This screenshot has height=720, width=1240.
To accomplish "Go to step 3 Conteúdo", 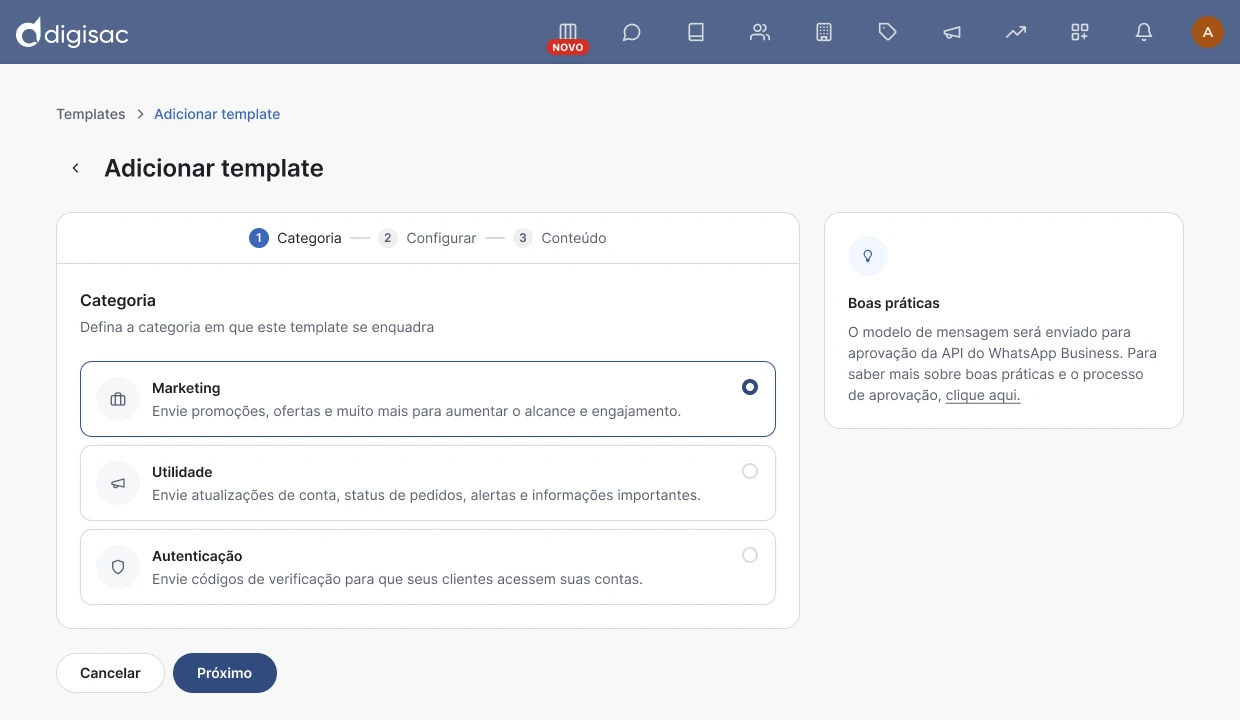I will (x=560, y=238).
